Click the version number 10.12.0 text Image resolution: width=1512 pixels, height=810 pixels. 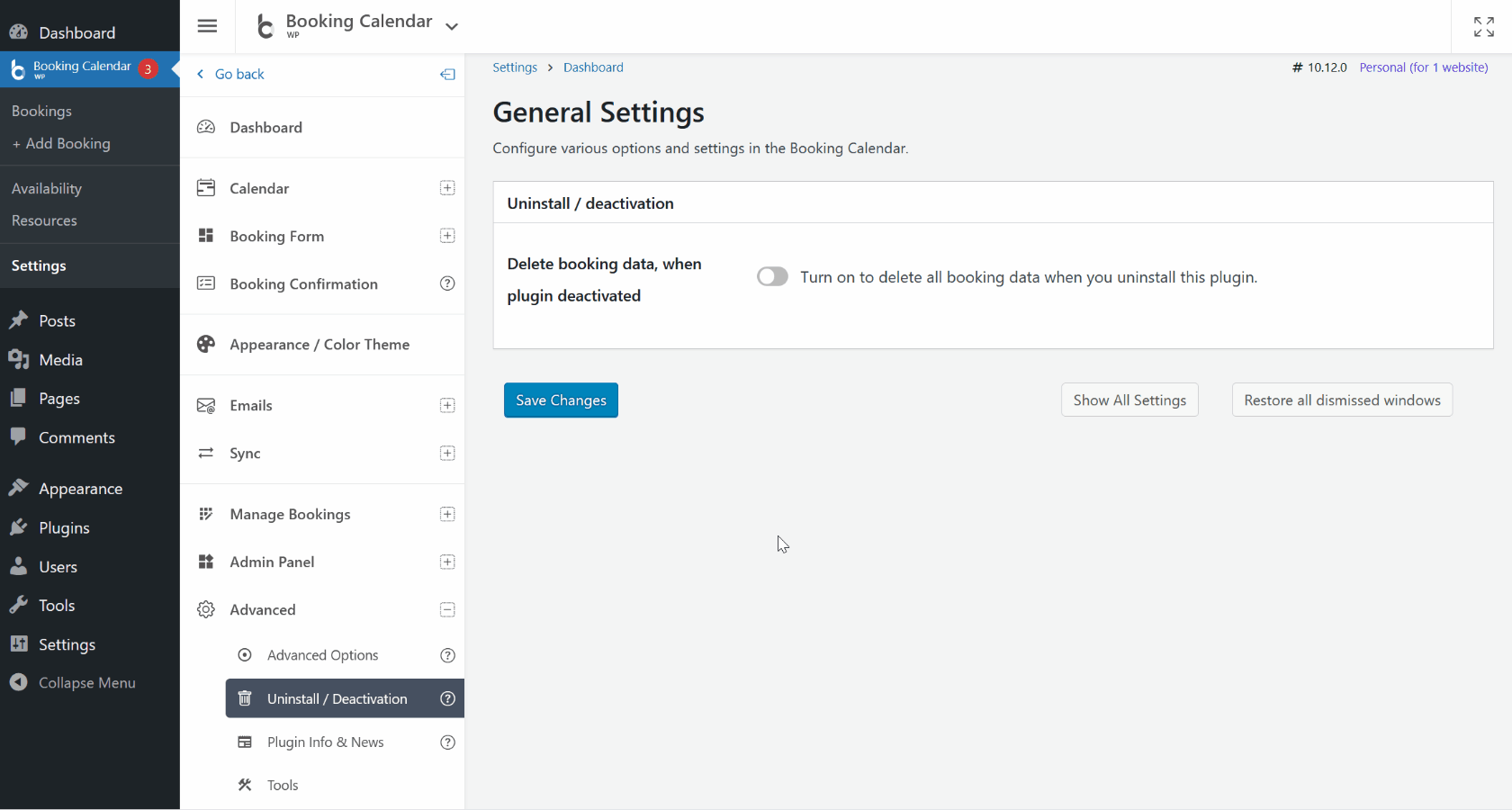tap(1327, 67)
